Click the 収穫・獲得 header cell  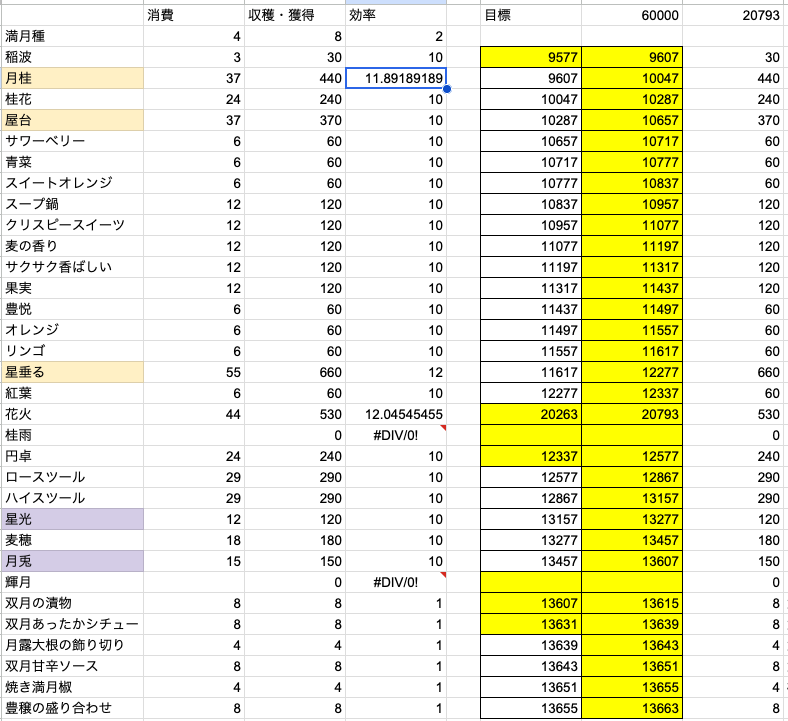point(295,15)
